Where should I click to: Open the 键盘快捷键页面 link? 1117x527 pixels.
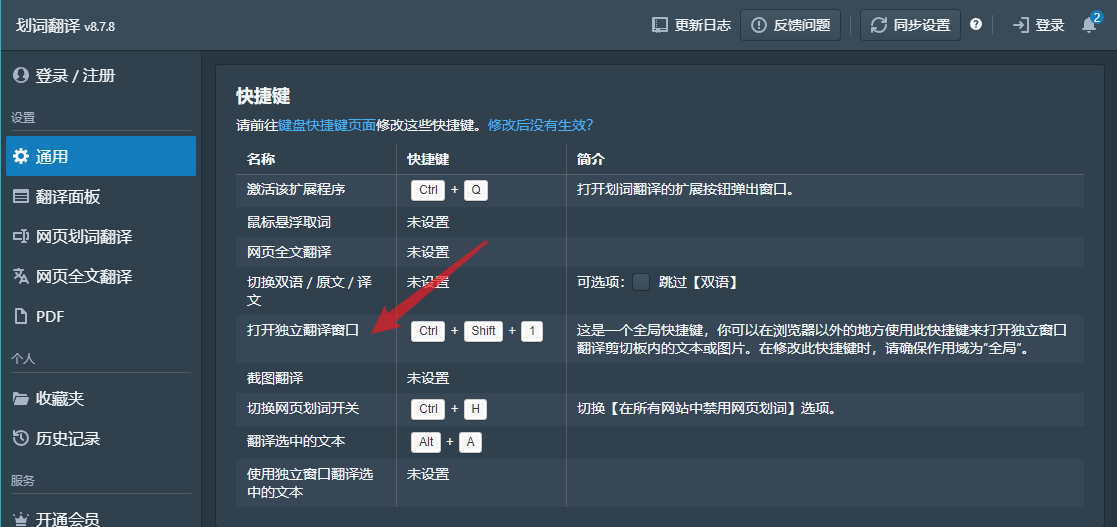326,125
